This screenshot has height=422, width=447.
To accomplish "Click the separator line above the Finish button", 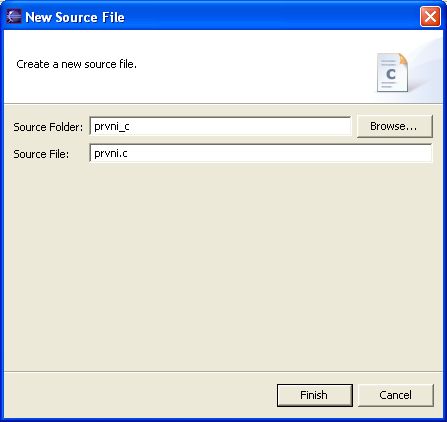I will click(x=223, y=371).
